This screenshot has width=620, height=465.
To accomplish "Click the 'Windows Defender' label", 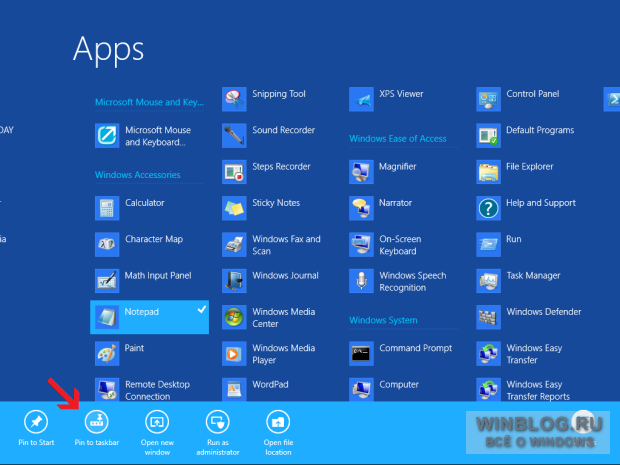I will coord(544,312).
